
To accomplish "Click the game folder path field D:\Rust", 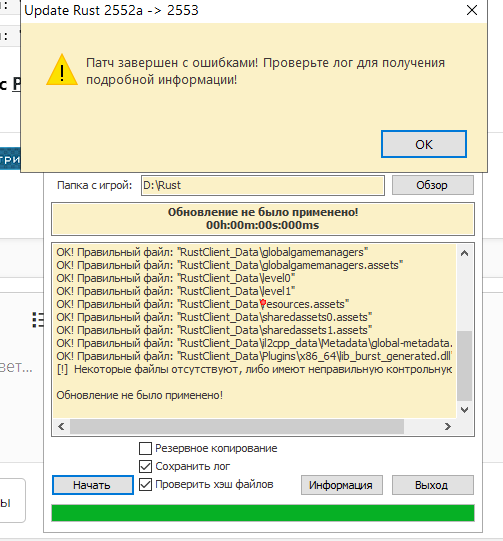I will point(263,186).
